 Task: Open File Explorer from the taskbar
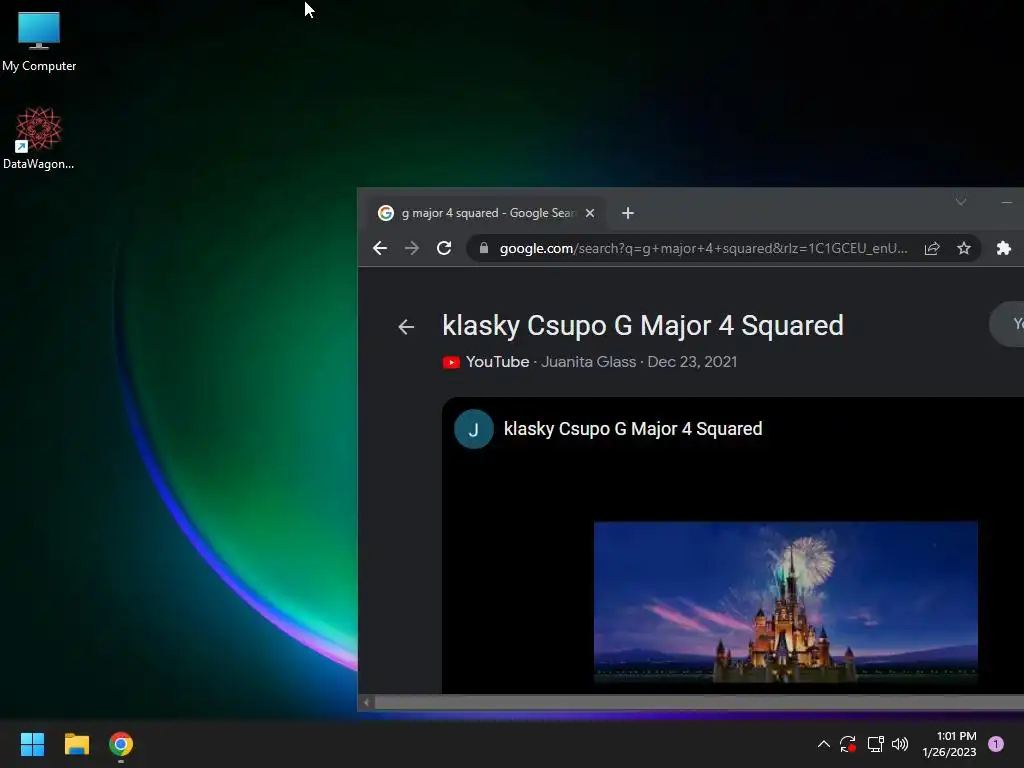[x=76, y=744]
